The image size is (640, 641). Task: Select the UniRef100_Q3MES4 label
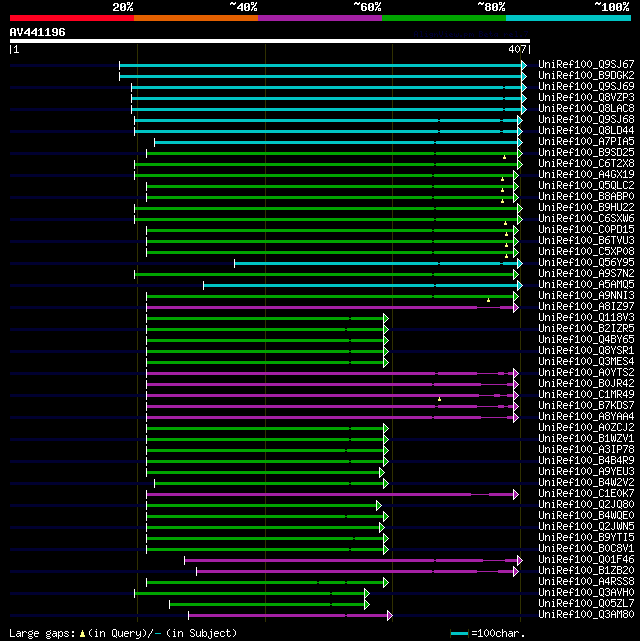coord(586,362)
